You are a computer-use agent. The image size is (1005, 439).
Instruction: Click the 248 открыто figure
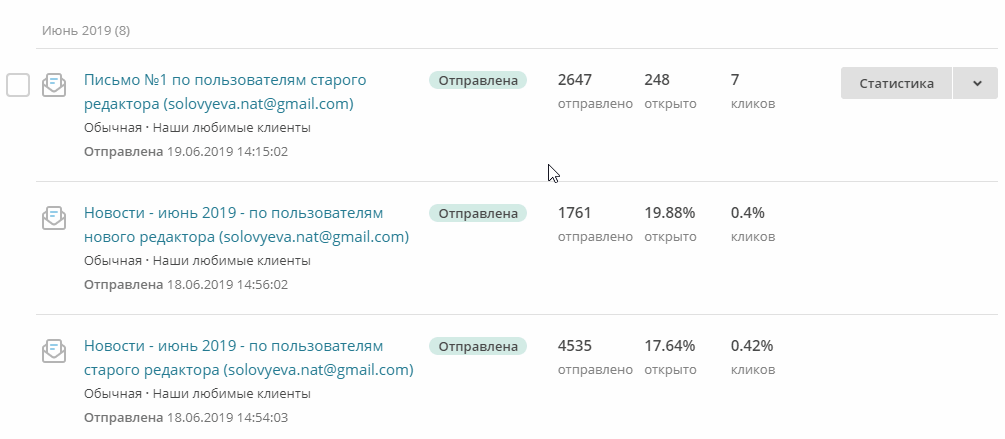(x=657, y=80)
